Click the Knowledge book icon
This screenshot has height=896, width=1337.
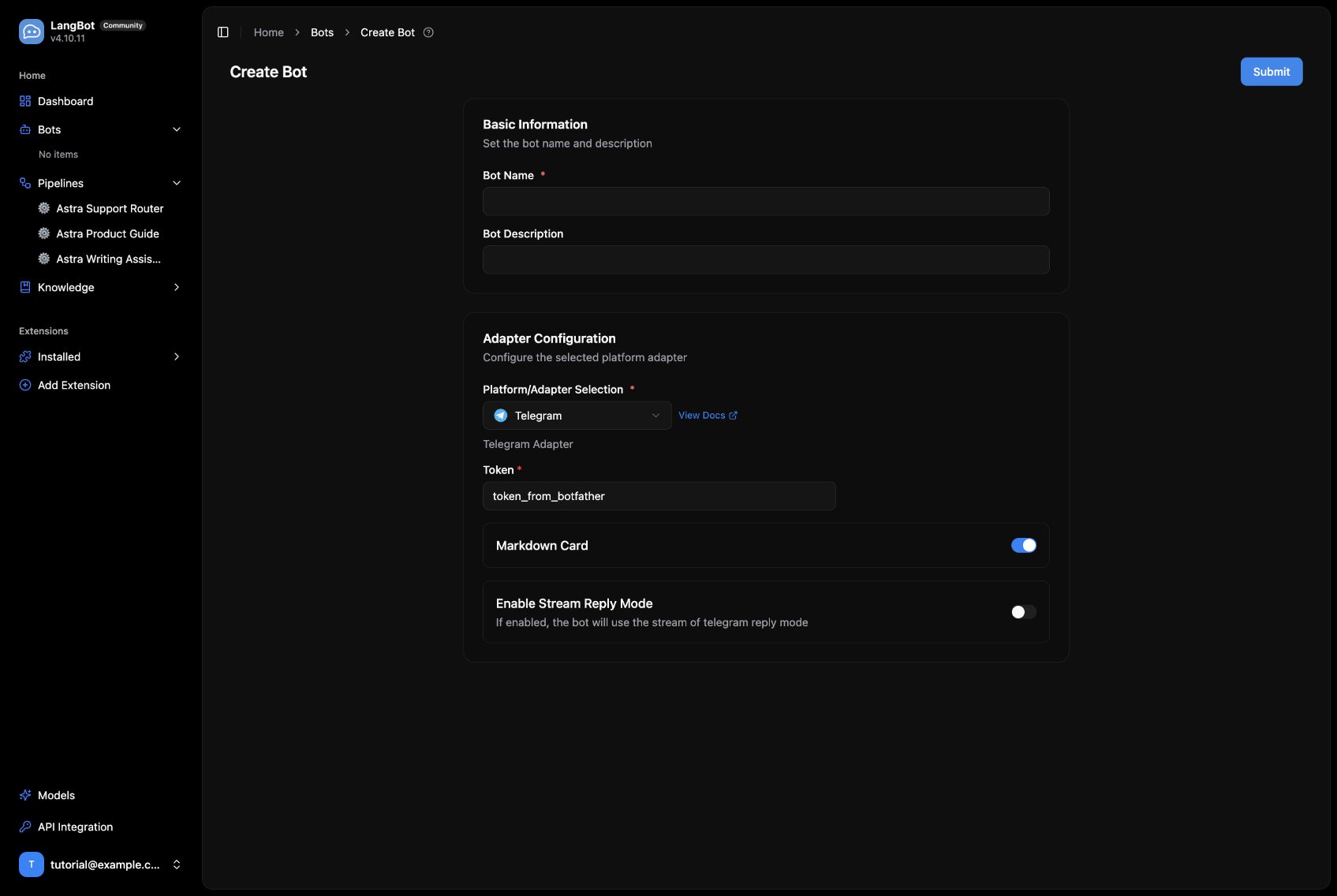click(25, 287)
